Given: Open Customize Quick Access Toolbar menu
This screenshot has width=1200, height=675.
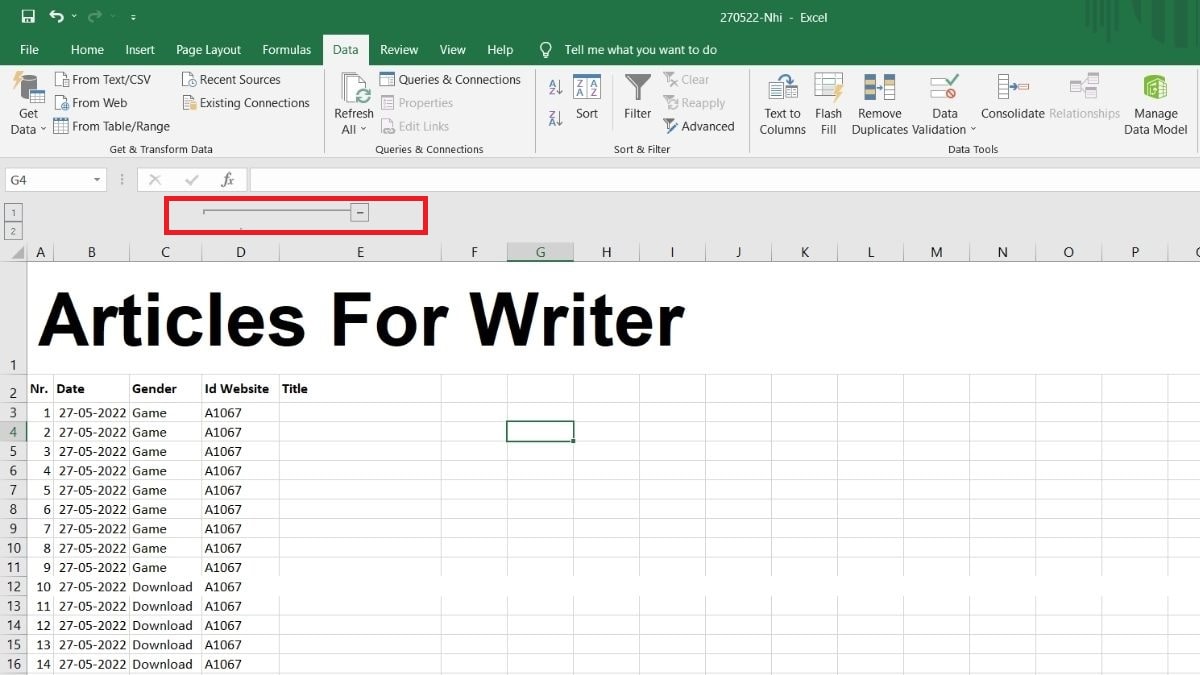Looking at the screenshot, I should pos(134,17).
